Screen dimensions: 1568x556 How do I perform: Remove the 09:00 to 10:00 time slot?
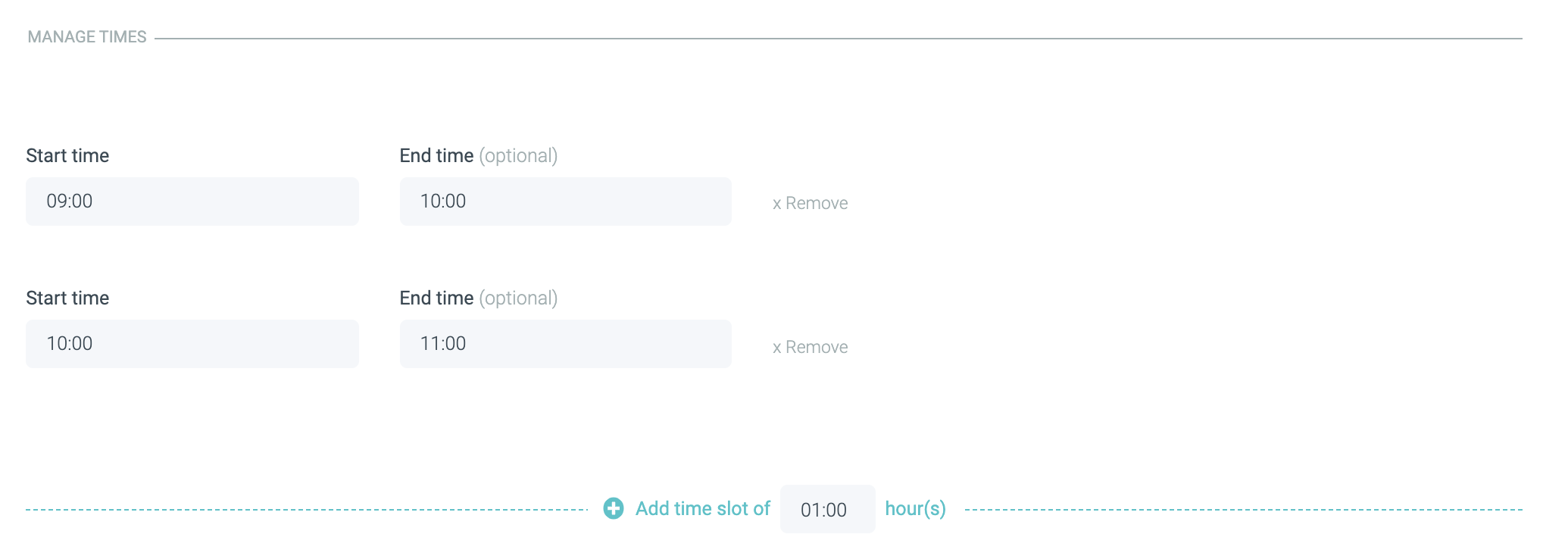[x=816, y=203]
